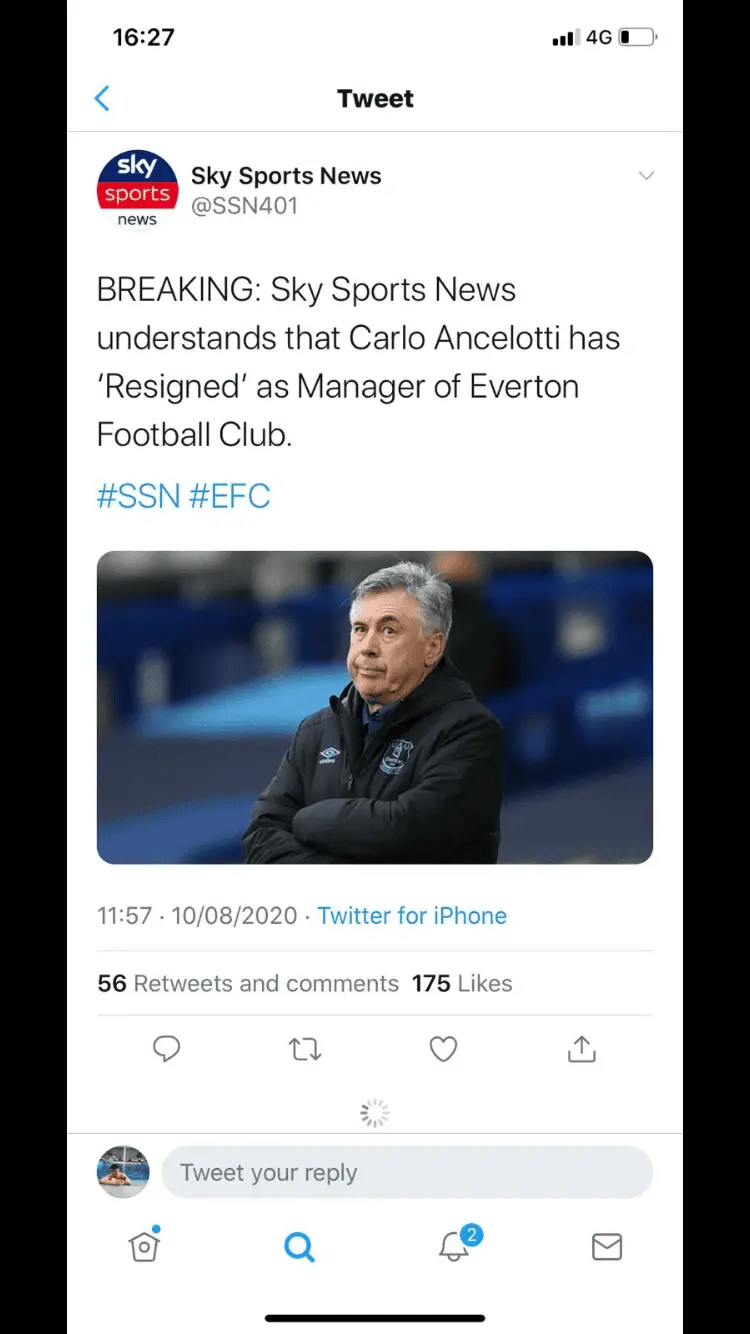This screenshot has width=750, height=1334.
Task: Tap the share tweet icon
Action: click(x=581, y=1049)
